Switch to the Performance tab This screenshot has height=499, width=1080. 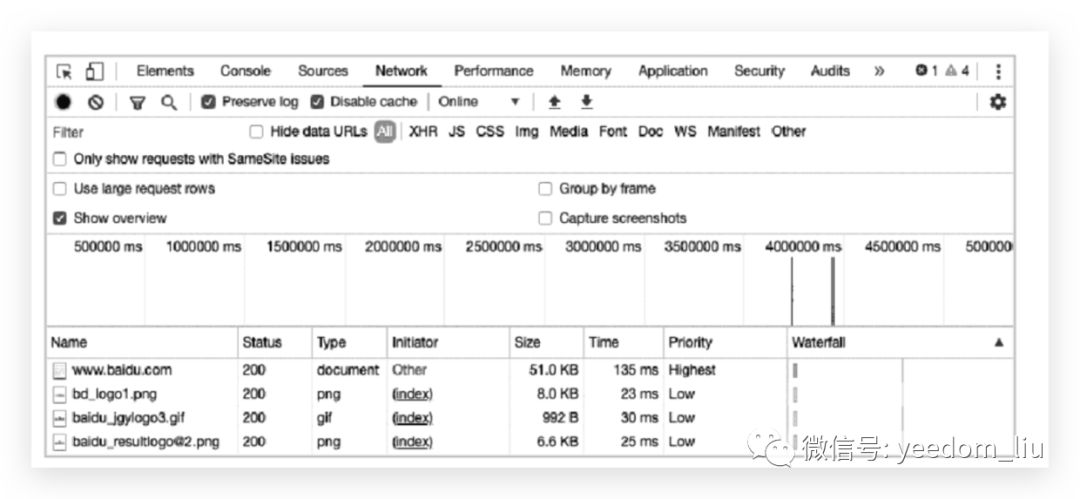[493, 71]
